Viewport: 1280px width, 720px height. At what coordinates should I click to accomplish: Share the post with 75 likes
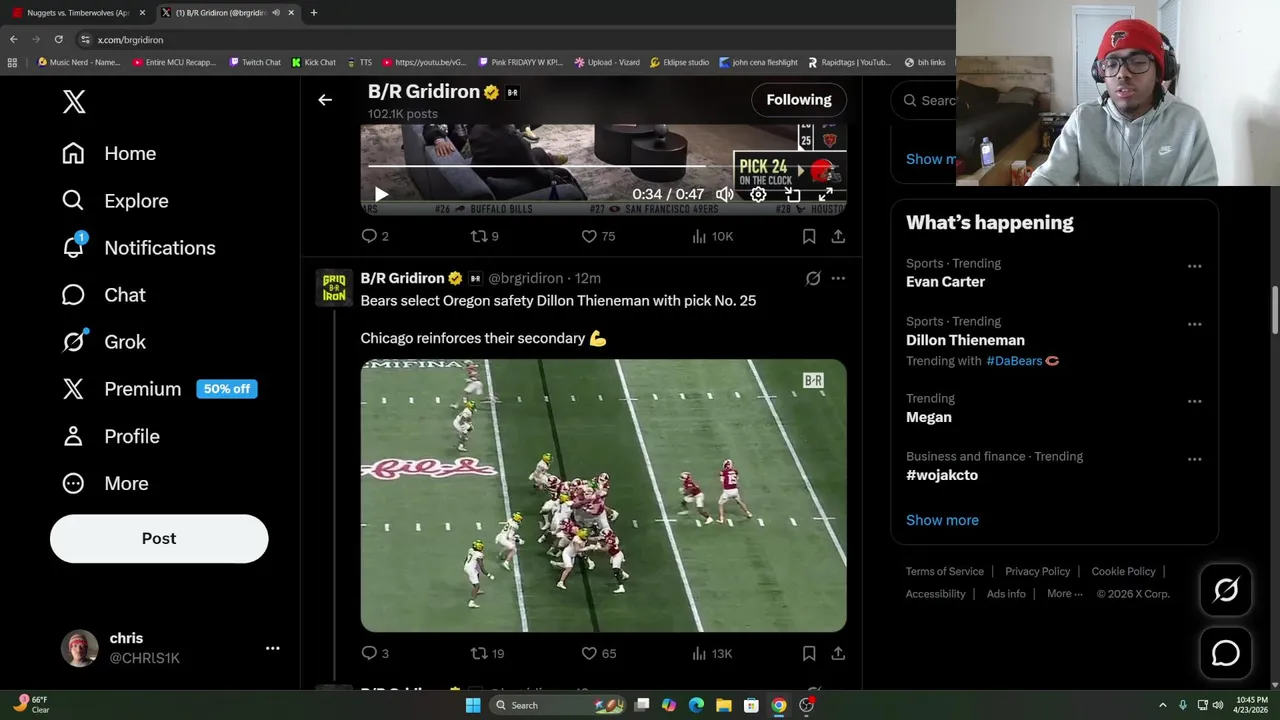coord(838,236)
